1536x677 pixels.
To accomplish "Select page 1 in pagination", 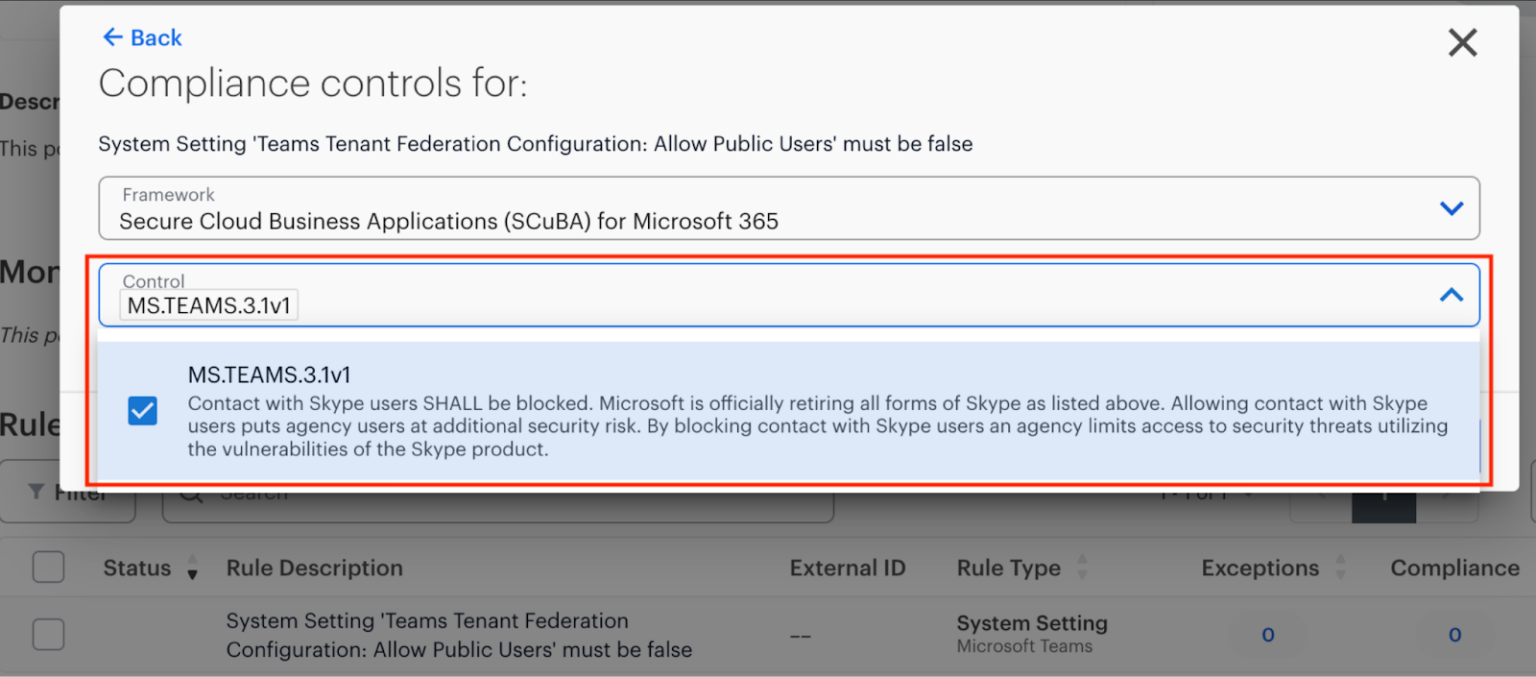I will (1384, 498).
